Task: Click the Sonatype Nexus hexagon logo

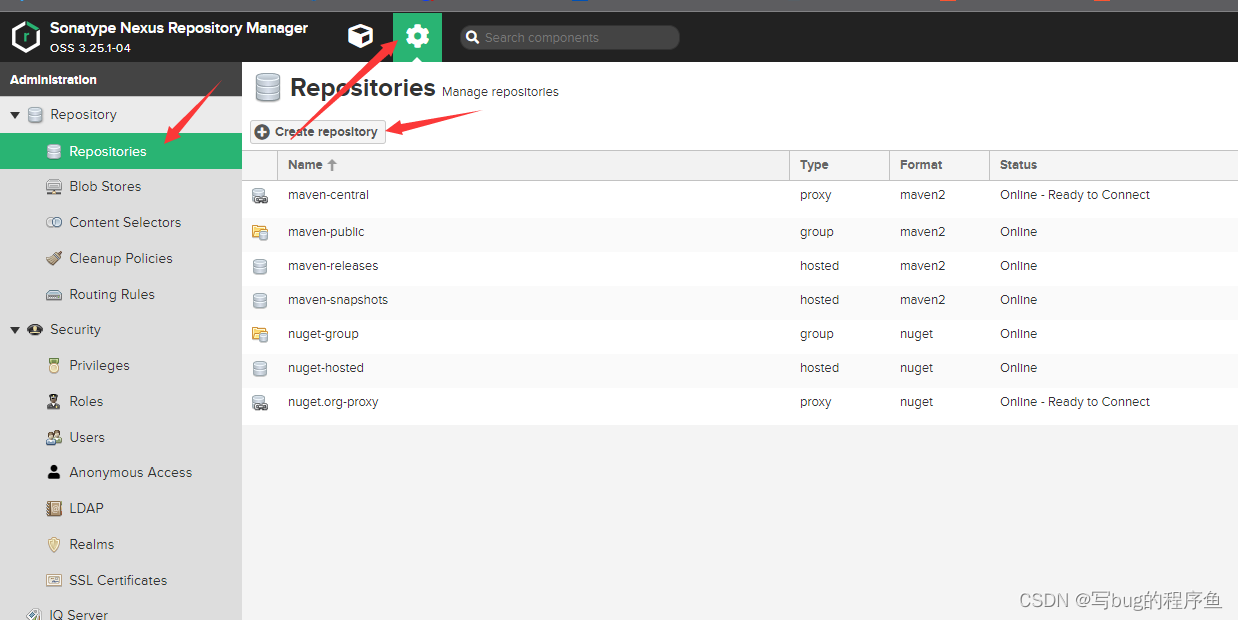Action: pos(26,38)
